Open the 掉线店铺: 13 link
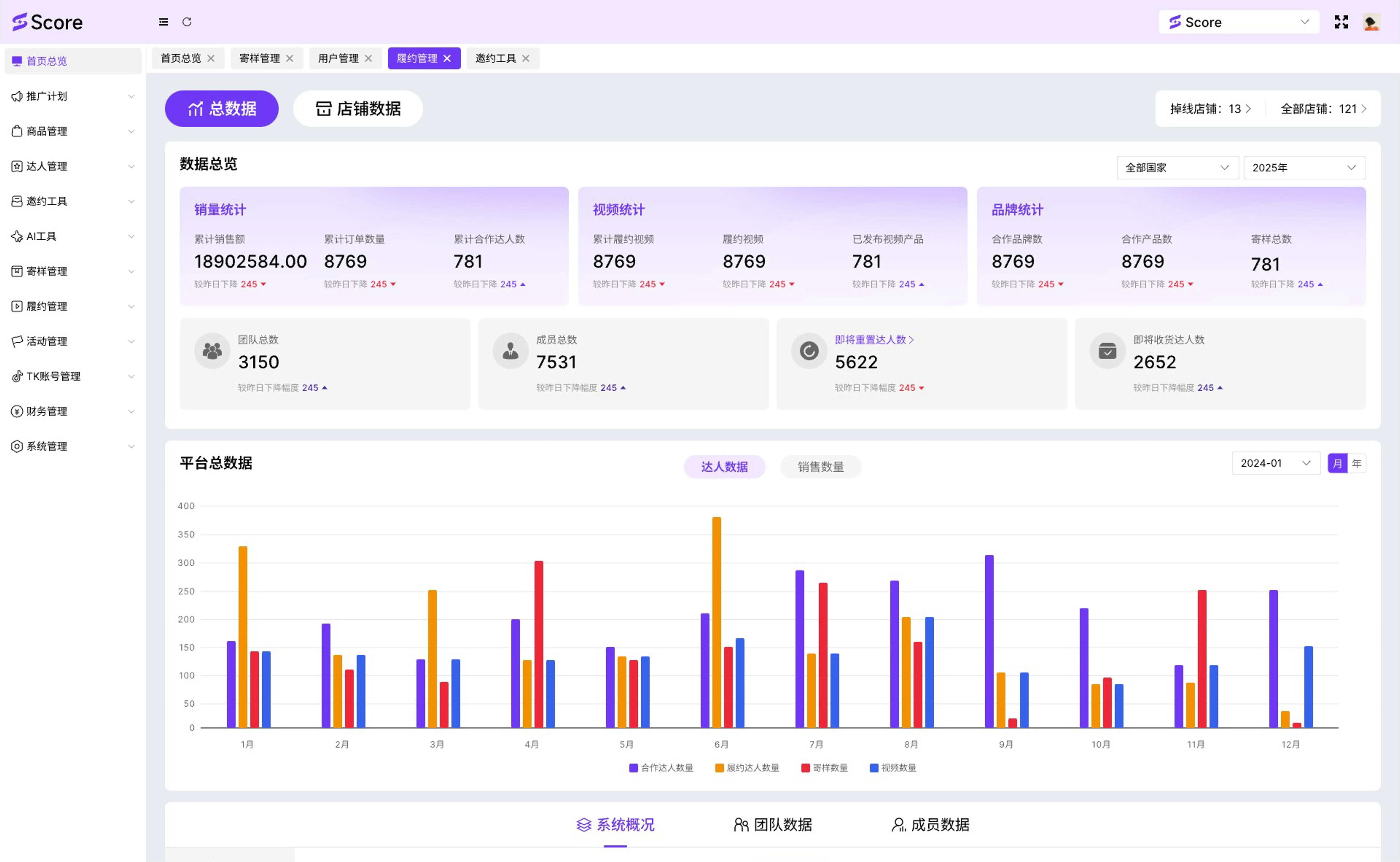Screen dimensions: 1400x862 click(1210, 109)
